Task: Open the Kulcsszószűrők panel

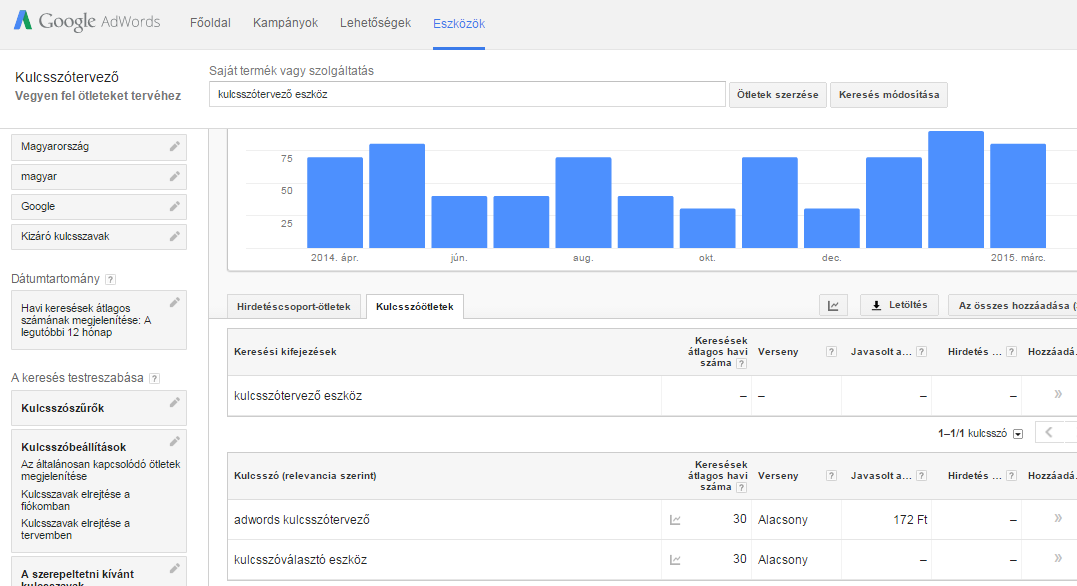Action: 99,408
